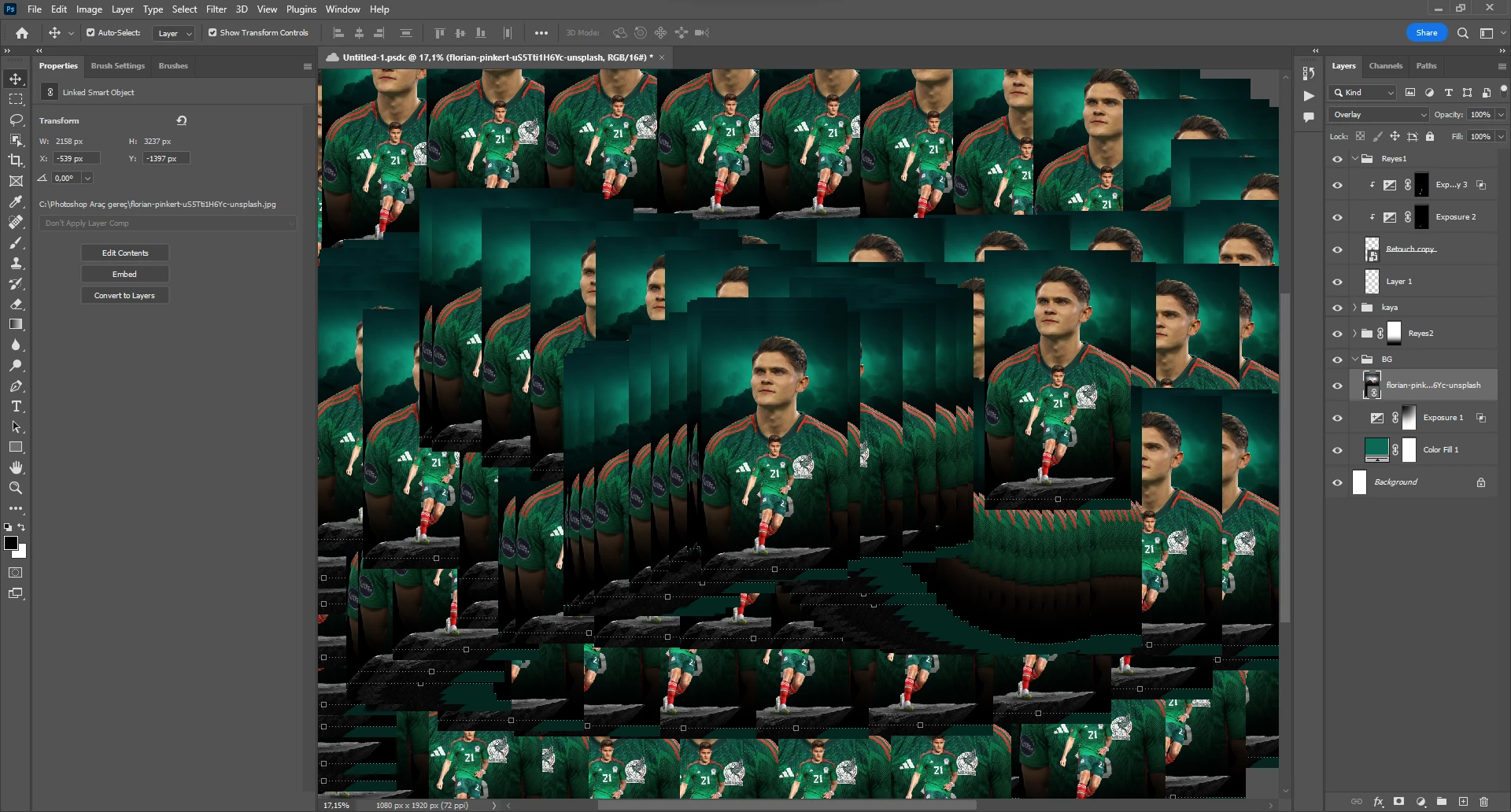Screen dimensions: 1511x812
Task: Expand the Reyes2 group
Action: pyautogui.click(x=1354, y=334)
